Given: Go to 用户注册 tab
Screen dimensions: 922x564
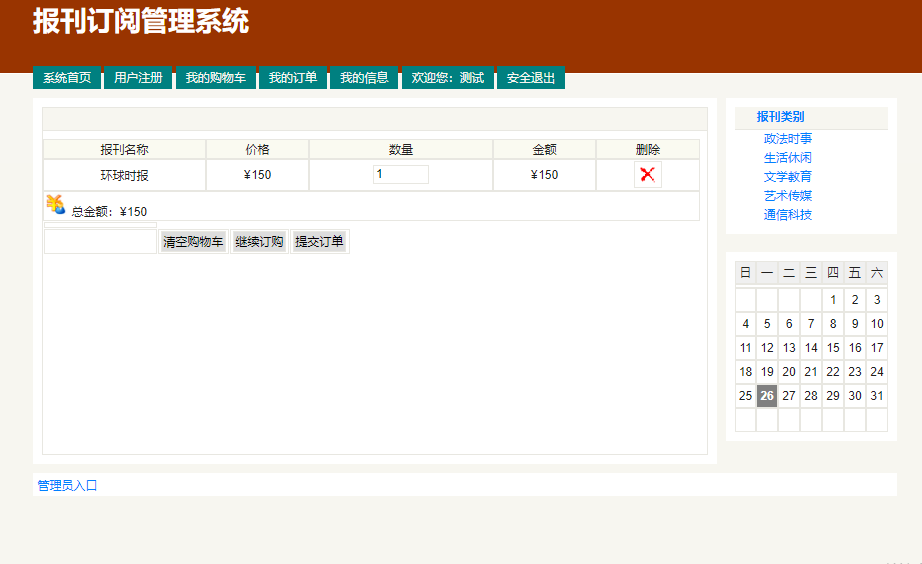Looking at the screenshot, I should tap(138, 78).
